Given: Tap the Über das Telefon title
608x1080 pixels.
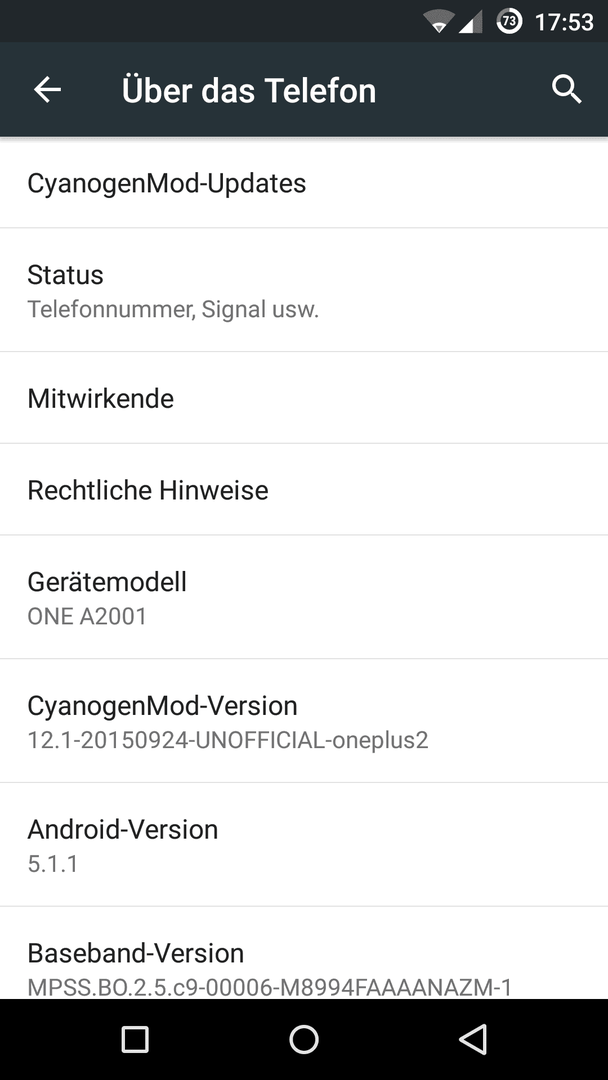Looking at the screenshot, I should 249,90.
